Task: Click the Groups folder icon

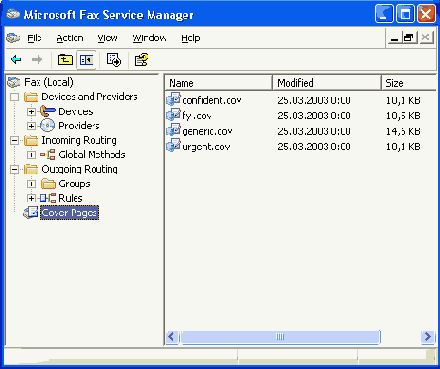Action: (48, 184)
